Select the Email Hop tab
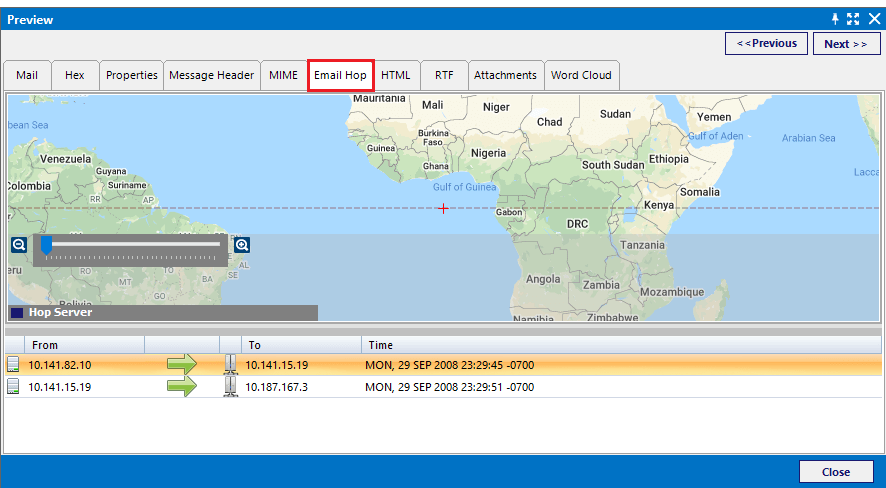Image resolution: width=886 pixels, height=488 pixels. click(x=340, y=75)
